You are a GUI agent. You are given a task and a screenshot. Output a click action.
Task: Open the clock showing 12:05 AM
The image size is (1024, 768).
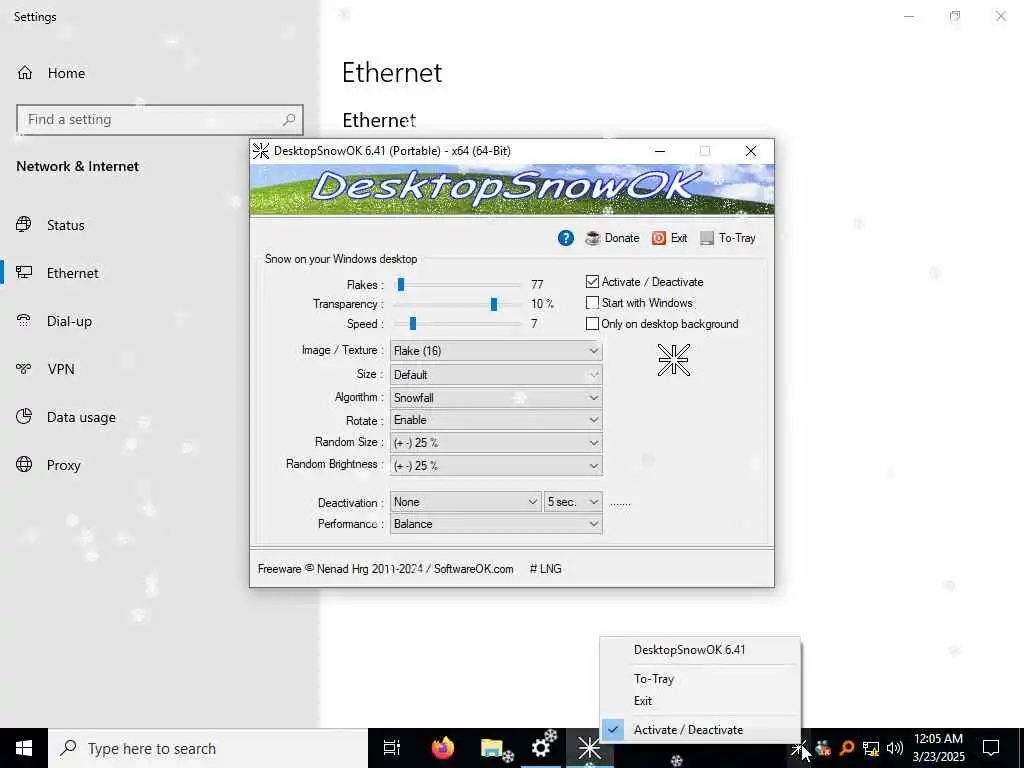click(x=938, y=748)
